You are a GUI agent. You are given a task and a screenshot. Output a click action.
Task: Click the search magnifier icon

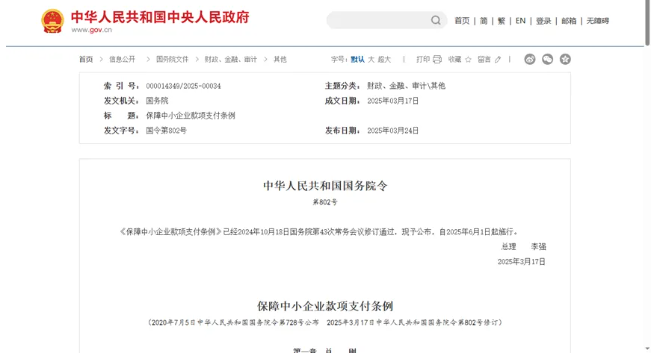[436, 20]
